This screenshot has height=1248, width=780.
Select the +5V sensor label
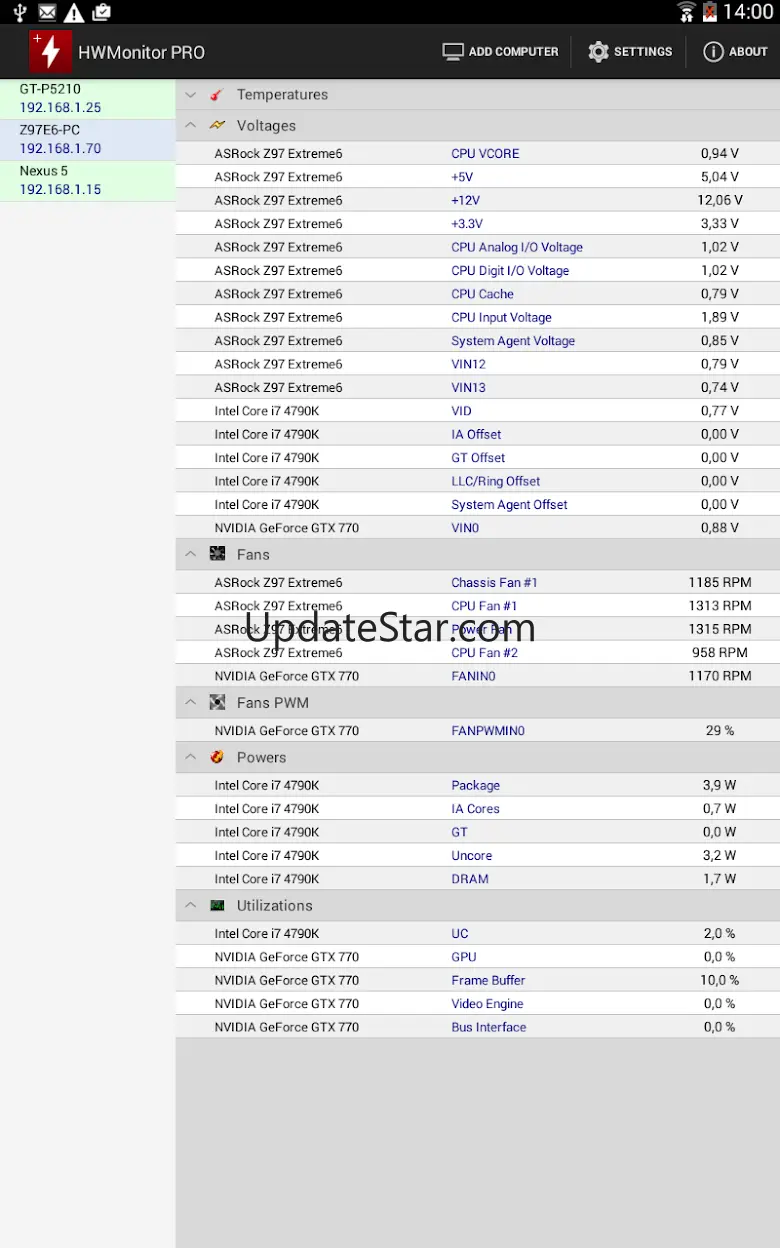click(x=462, y=177)
